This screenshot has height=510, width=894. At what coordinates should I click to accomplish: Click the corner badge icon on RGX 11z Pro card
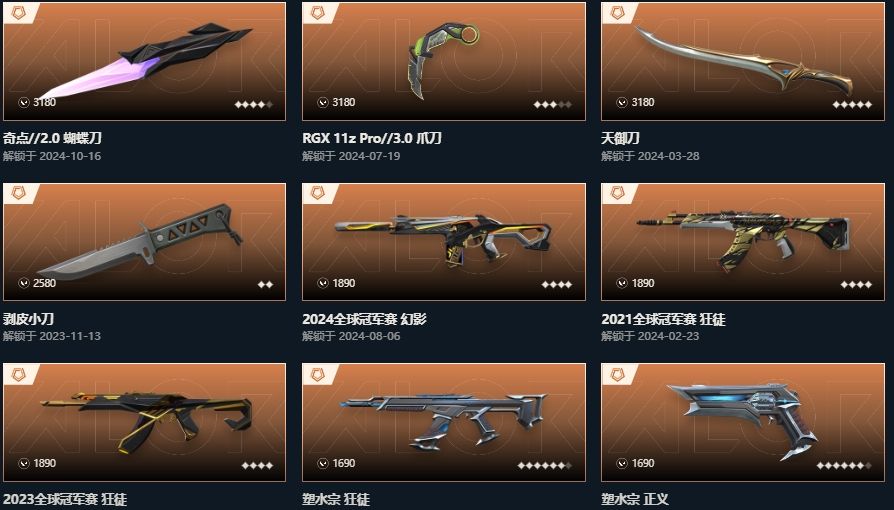click(318, 13)
